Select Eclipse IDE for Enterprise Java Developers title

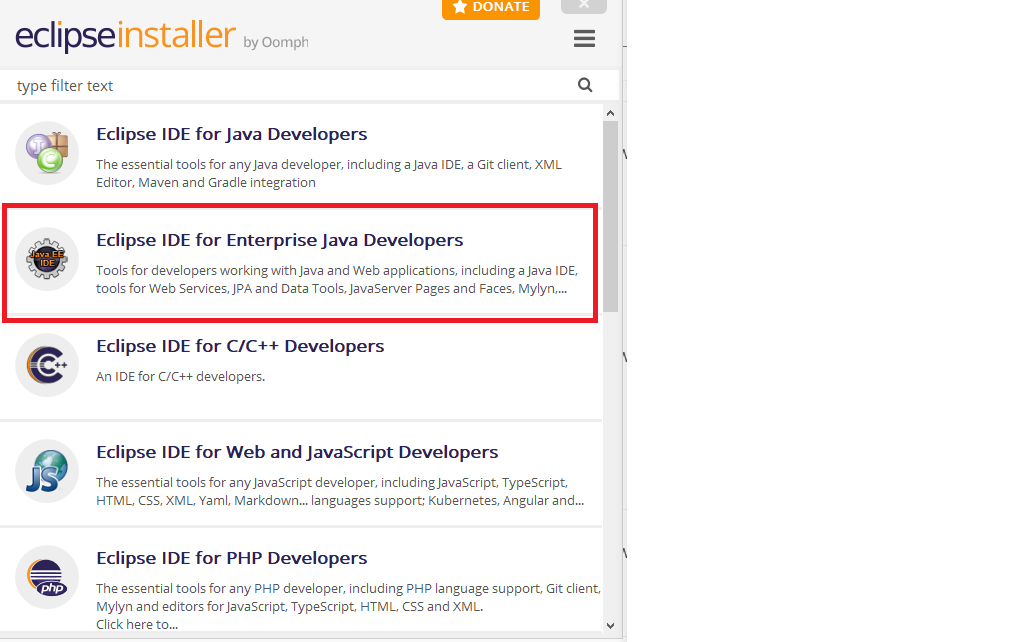click(280, 240)
